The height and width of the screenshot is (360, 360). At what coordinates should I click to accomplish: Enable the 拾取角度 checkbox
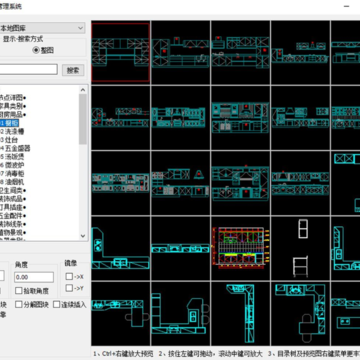tap(19, 291)
